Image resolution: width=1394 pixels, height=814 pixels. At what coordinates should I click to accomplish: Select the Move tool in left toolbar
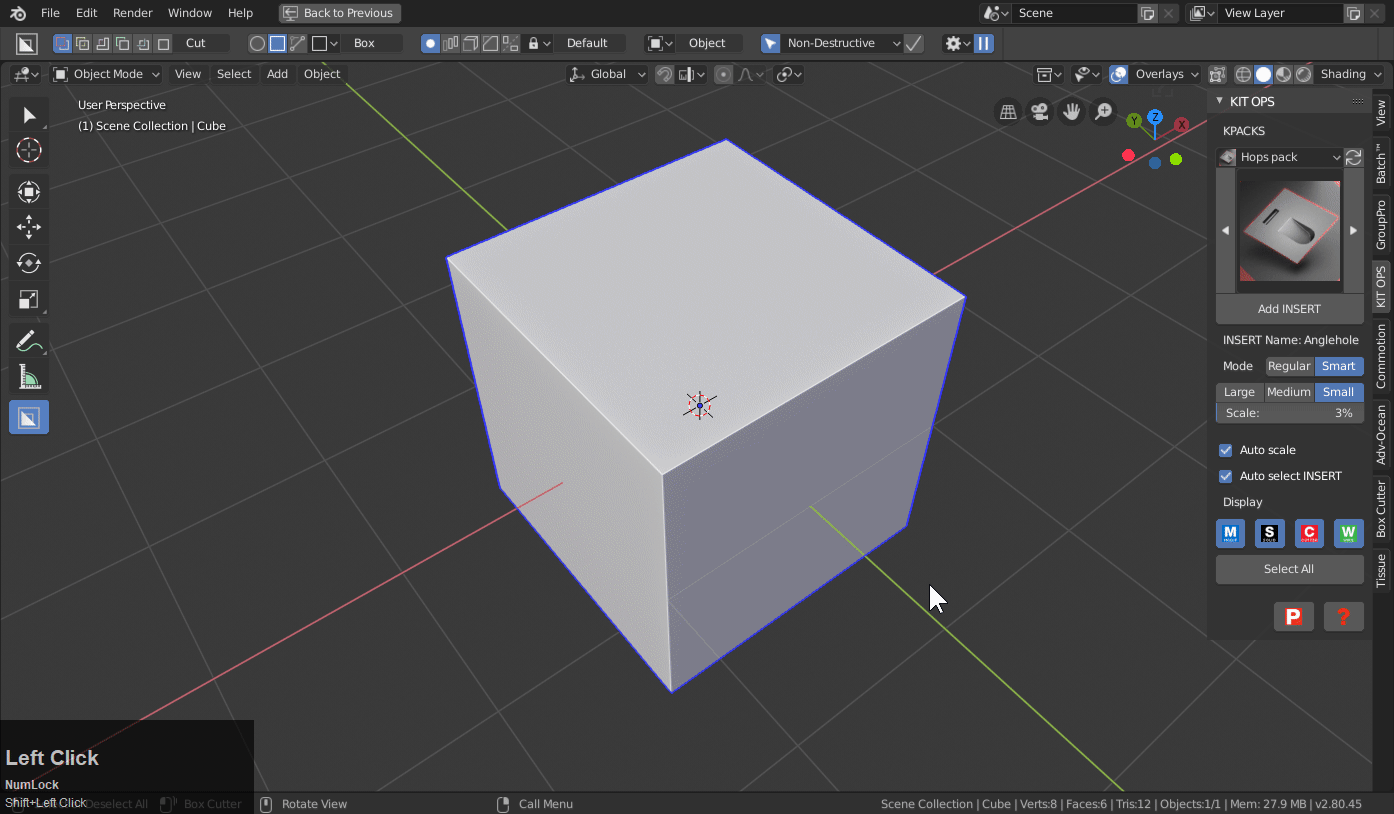point(29,227)
